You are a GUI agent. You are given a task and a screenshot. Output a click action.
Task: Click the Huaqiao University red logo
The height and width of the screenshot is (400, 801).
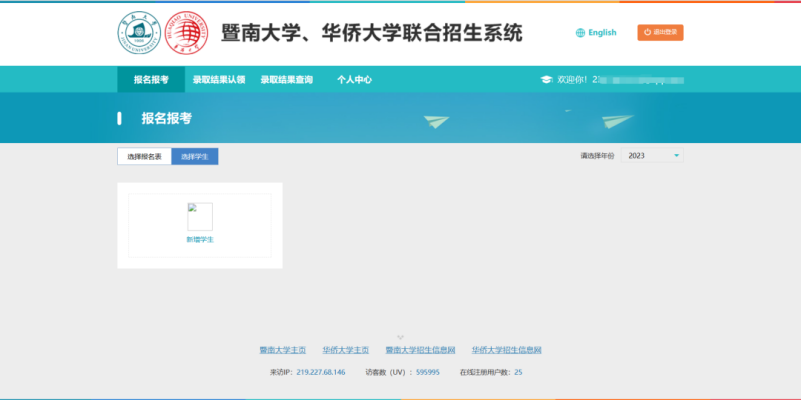186,33
